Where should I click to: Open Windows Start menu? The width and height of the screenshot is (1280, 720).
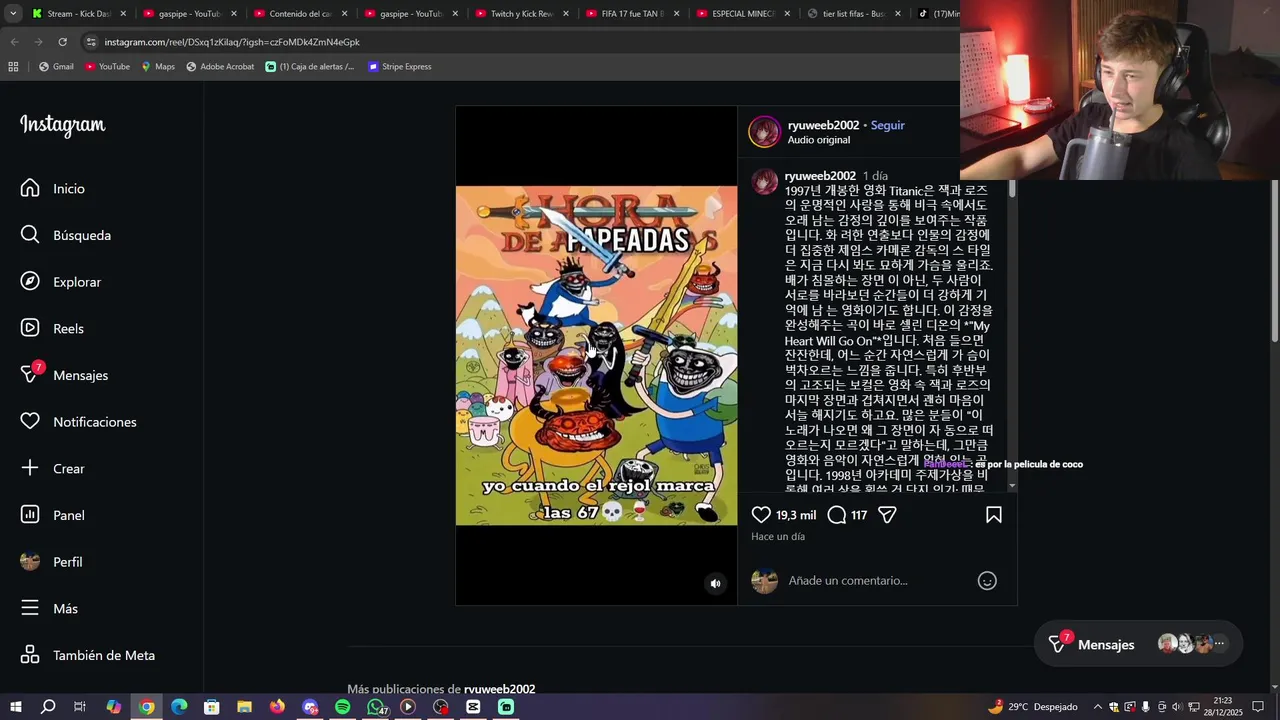tap(16, 707)
